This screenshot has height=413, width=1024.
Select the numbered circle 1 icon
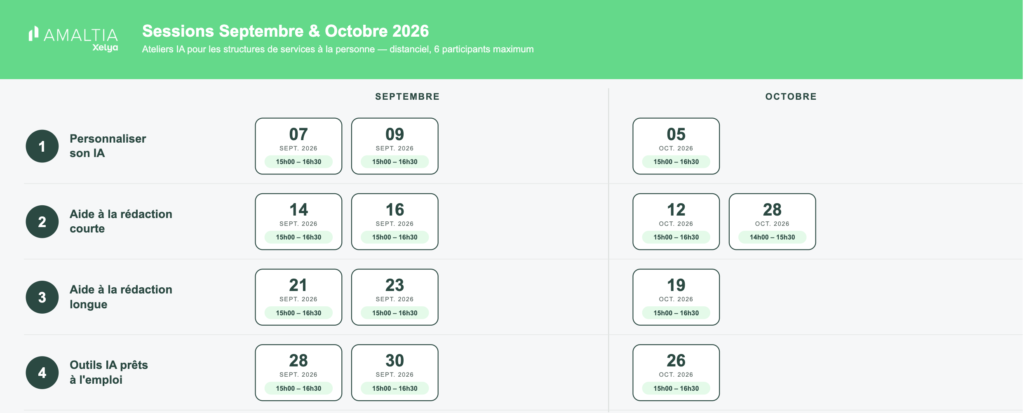pyautogui.click(x=42, y=146)
